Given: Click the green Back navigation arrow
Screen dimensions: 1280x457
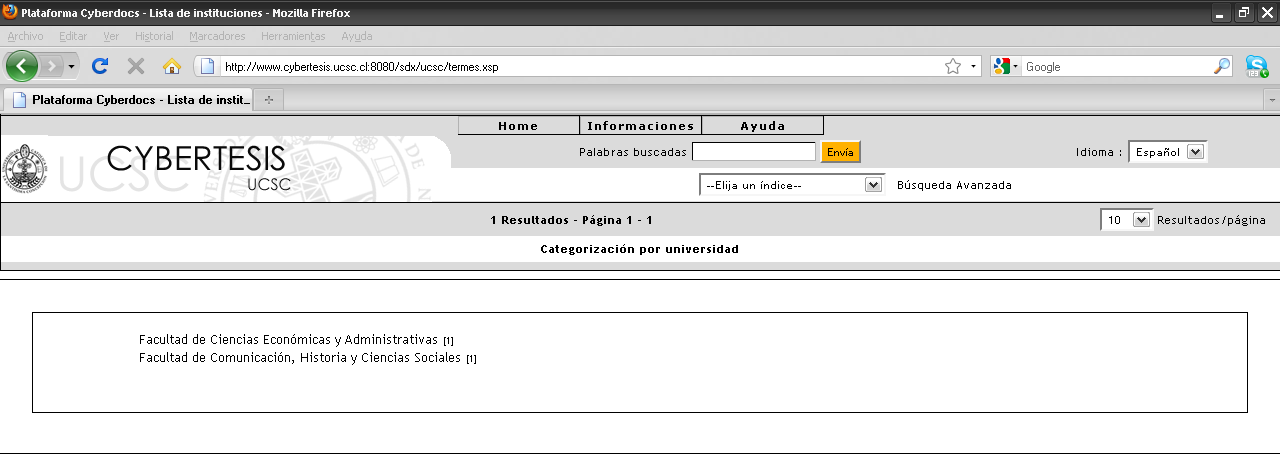Looking at the screenshot, I should tap(22, 66).
